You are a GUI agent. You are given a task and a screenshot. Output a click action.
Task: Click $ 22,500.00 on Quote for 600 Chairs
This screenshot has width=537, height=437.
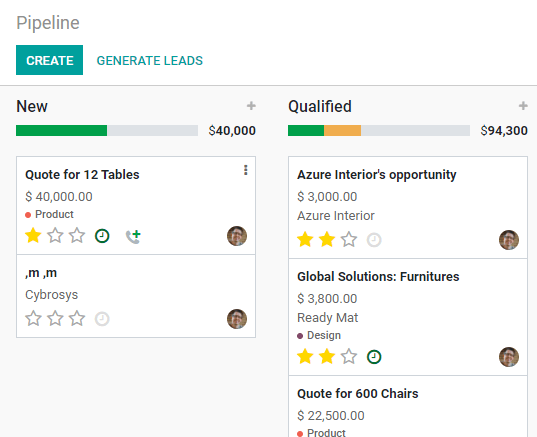point(331,415)
